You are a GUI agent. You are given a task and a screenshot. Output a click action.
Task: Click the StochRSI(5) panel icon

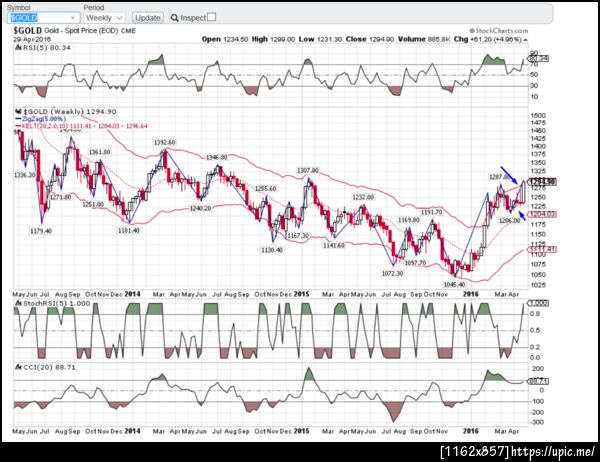pyautogui.click(x=18, y=303)
